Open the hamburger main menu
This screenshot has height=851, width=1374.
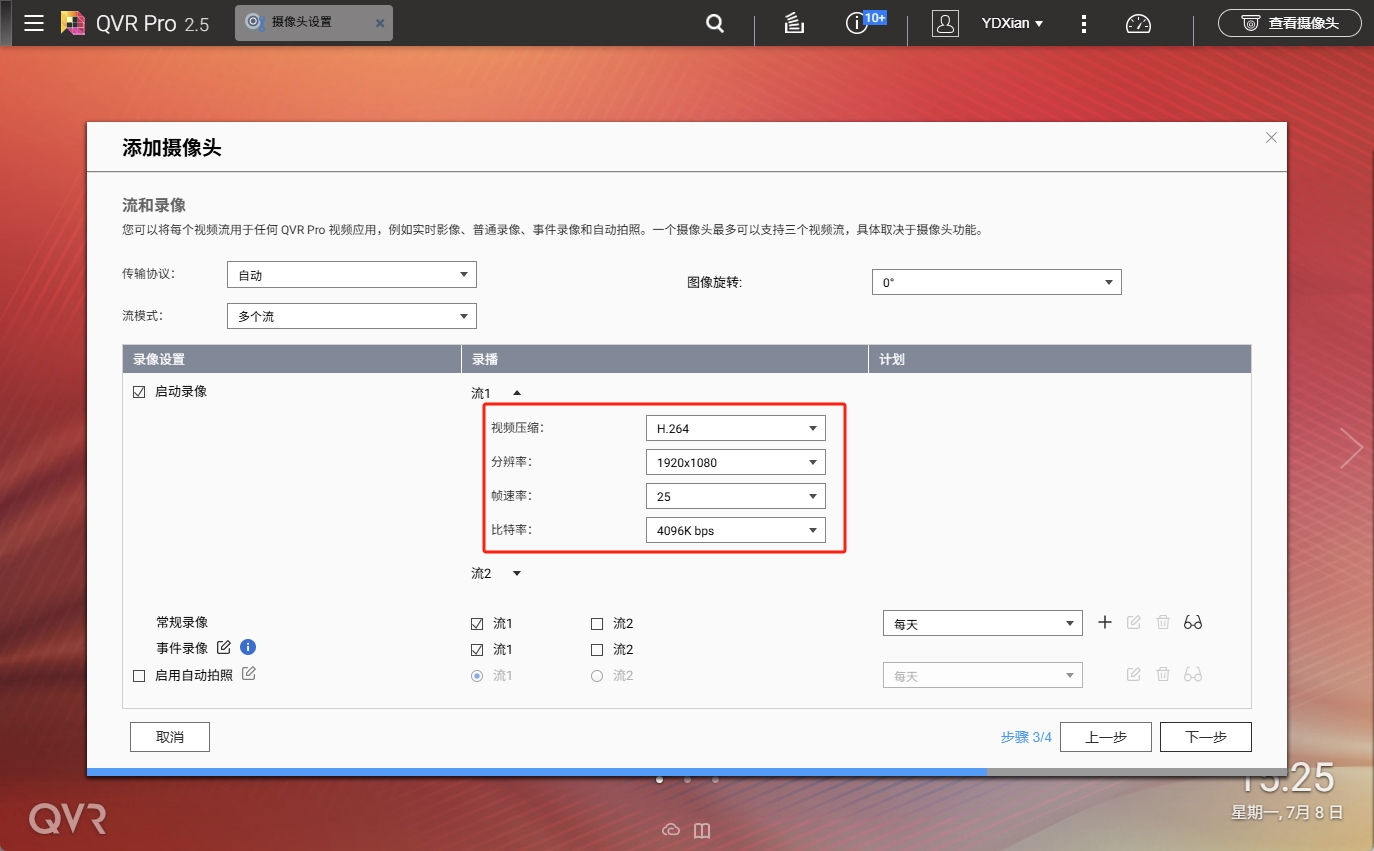pos(34,23)
